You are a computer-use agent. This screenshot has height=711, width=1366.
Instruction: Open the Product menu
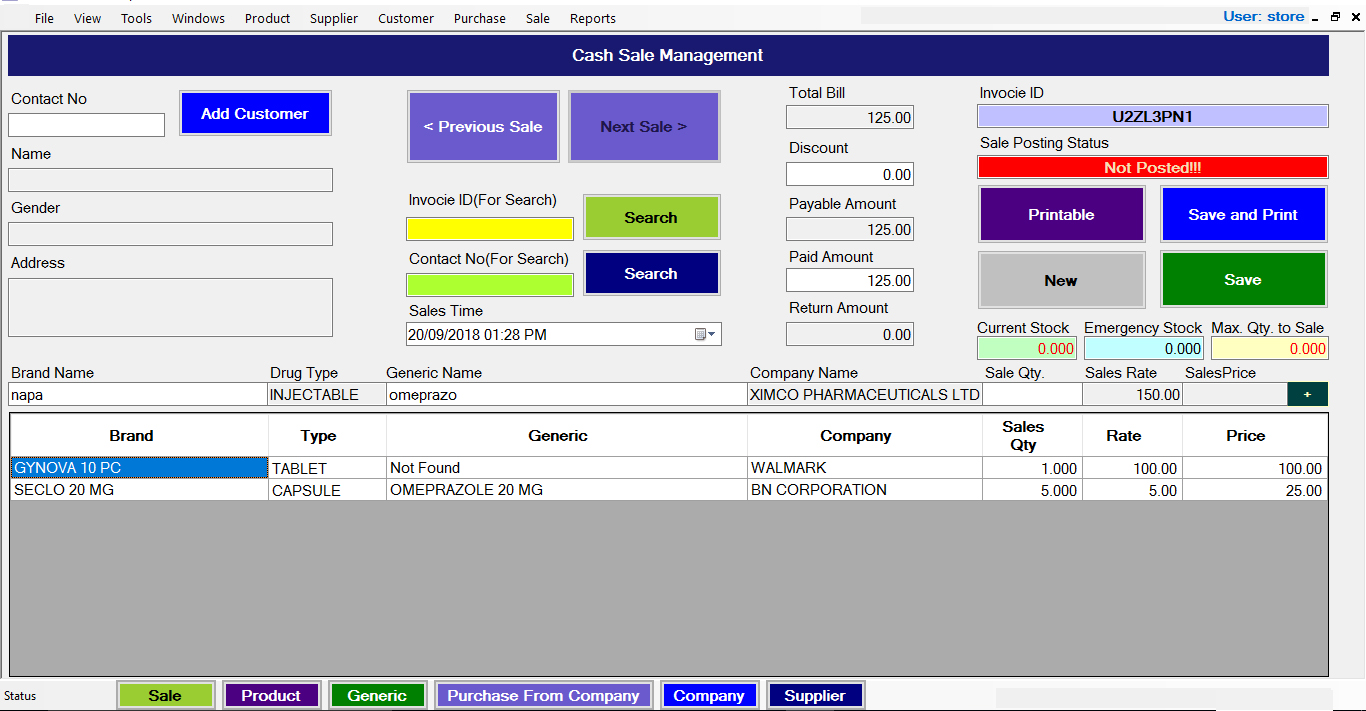(268, 18)
